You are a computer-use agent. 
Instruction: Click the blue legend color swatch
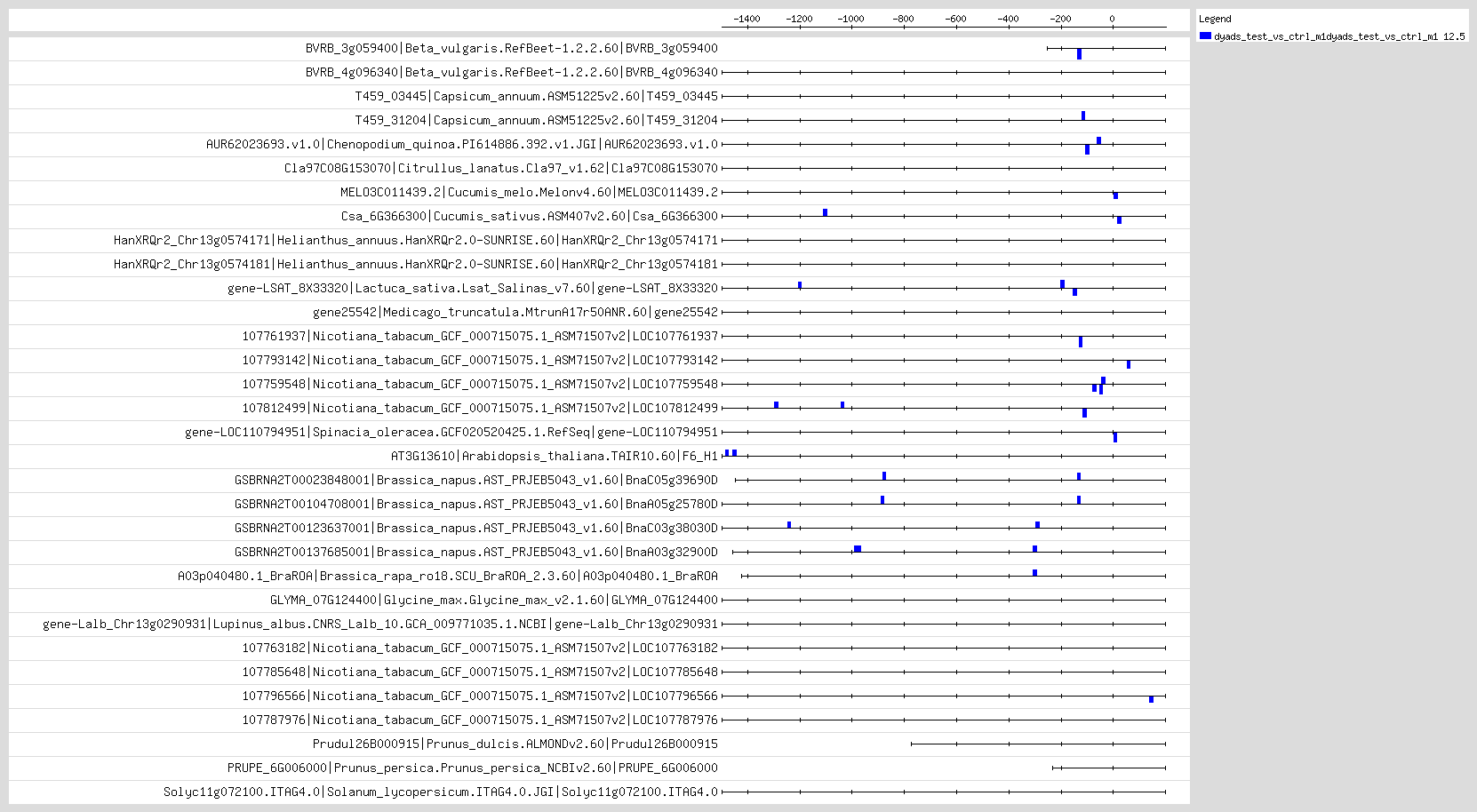pos(1205,36)
